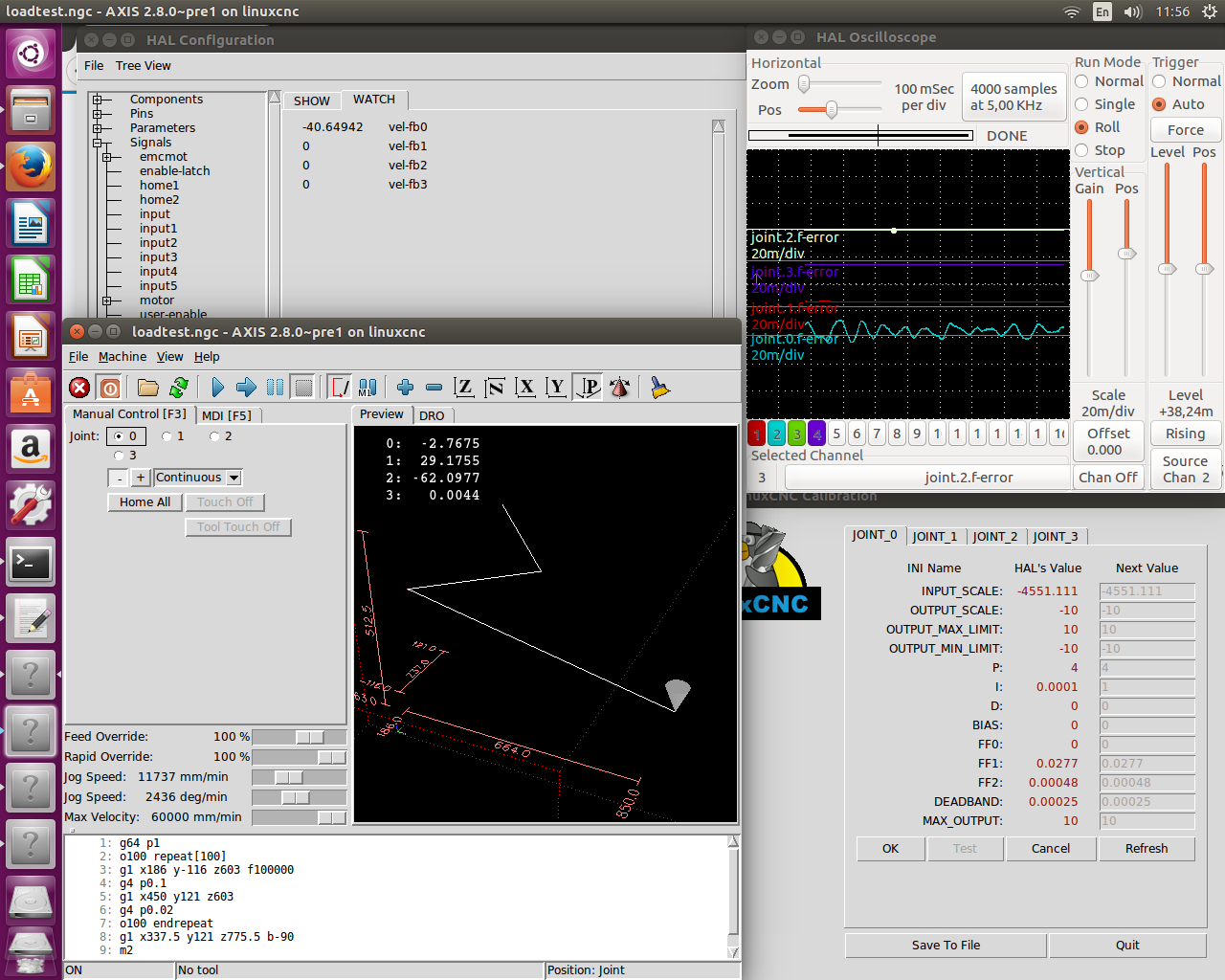Run the program with play icon
The width and height of the screenshot is (1225, 980).
217,387
